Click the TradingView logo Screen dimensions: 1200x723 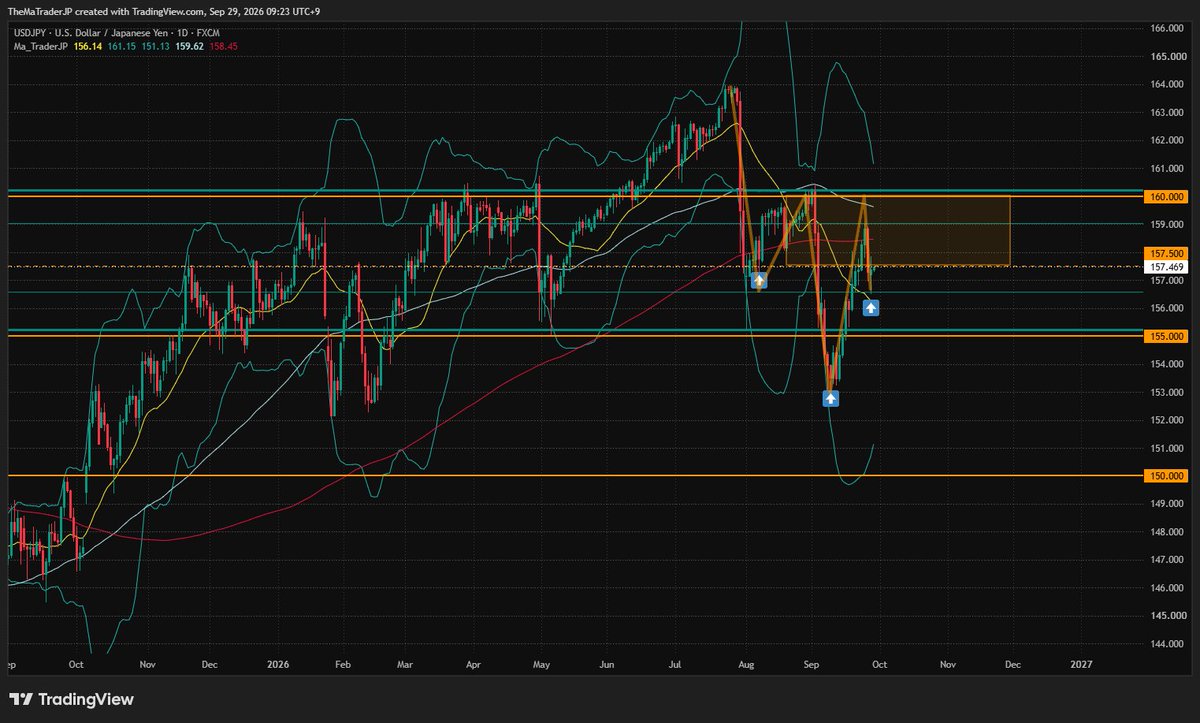click(72, 700)
